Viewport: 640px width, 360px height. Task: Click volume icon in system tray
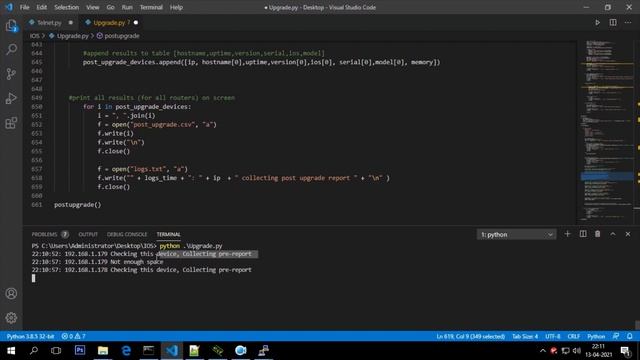[576, 351]
